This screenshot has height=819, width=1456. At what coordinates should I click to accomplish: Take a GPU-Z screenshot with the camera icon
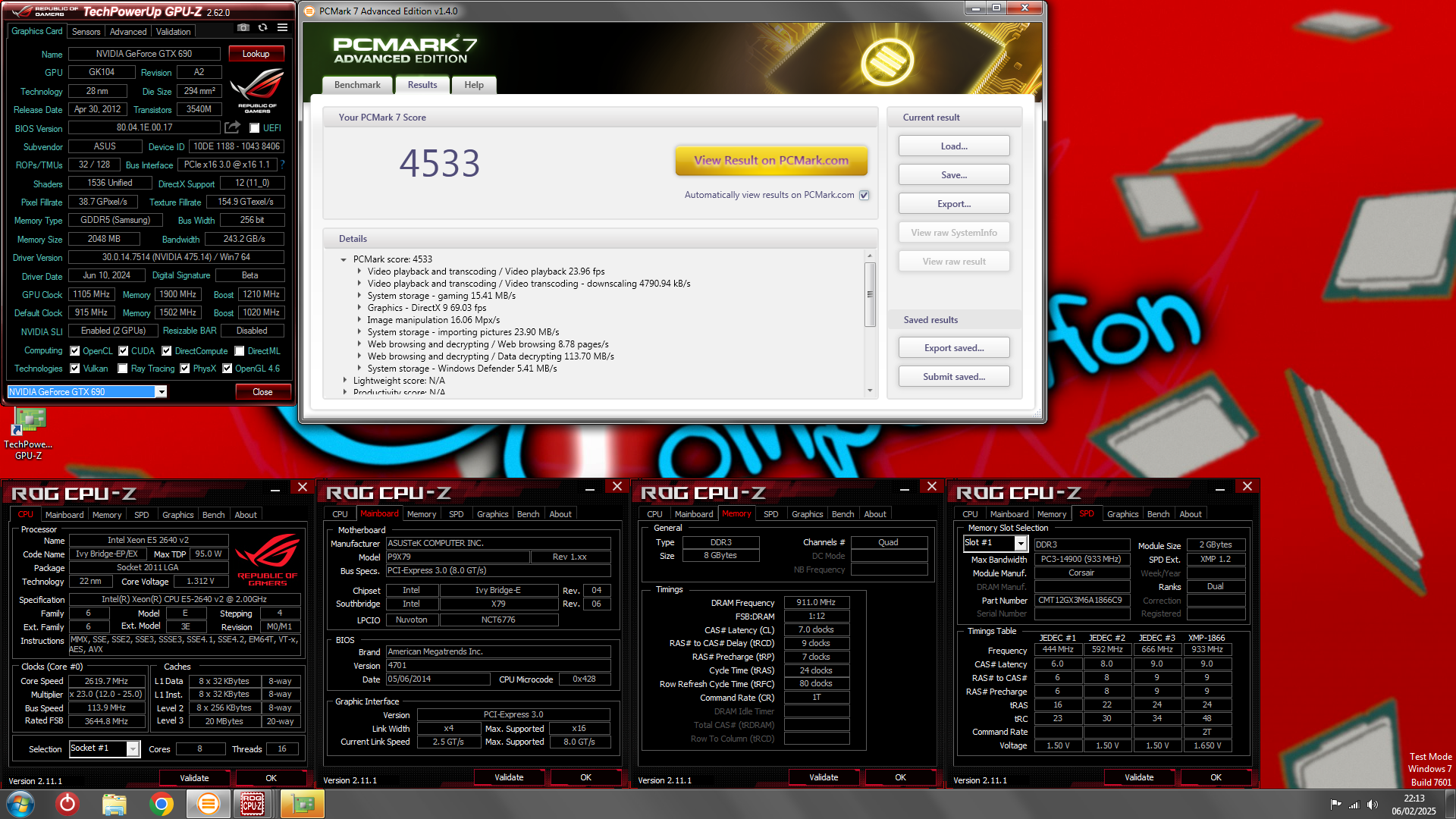[243, 27]
